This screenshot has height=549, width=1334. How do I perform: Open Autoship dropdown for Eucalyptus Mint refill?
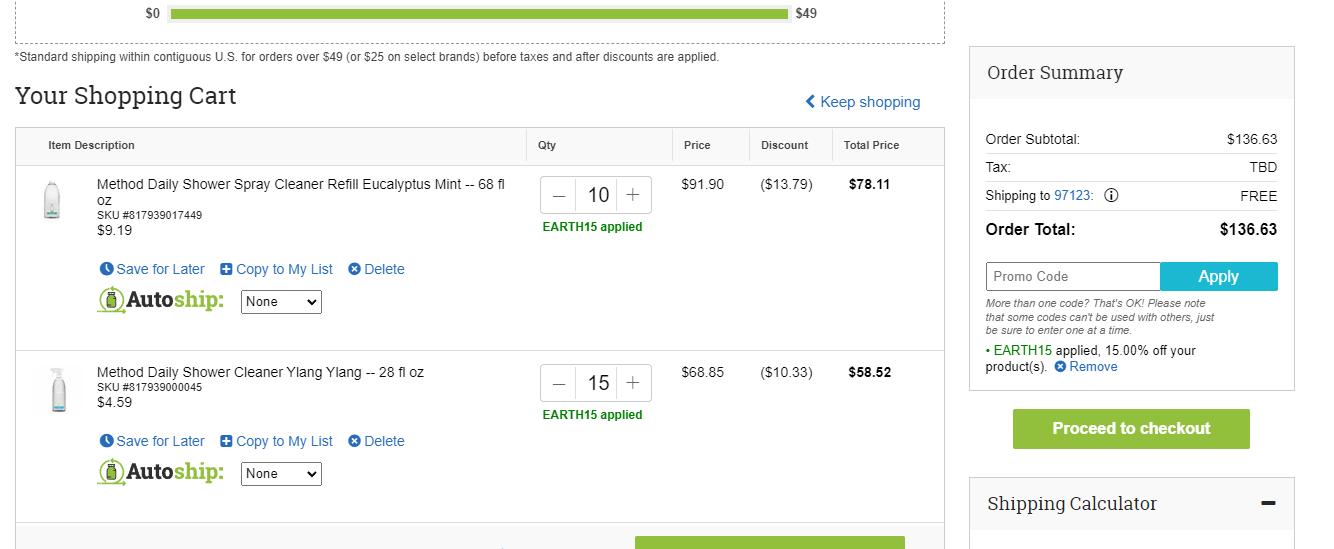point(281,301)
